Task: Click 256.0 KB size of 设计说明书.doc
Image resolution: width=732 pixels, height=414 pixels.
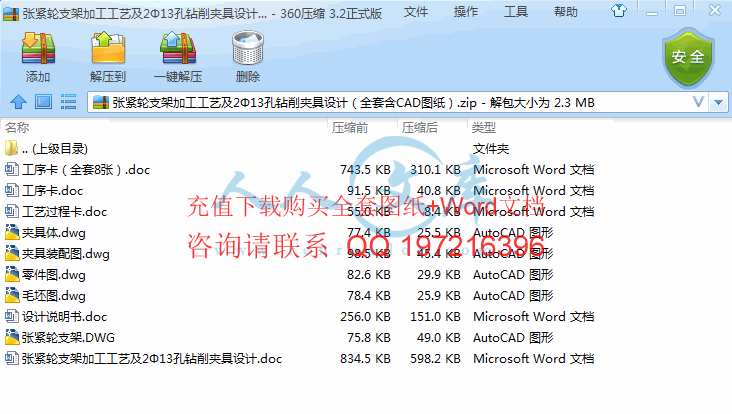Action: 365,316
